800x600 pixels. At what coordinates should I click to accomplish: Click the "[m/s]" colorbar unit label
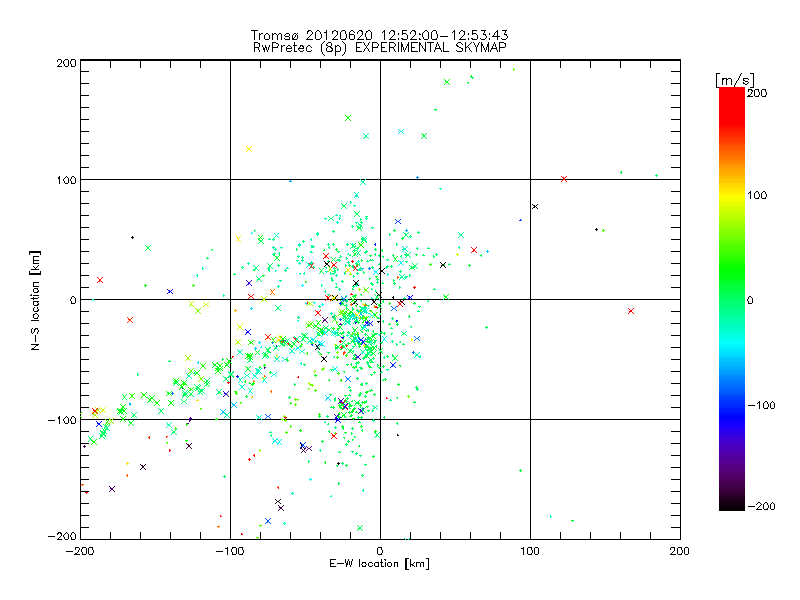735,80
